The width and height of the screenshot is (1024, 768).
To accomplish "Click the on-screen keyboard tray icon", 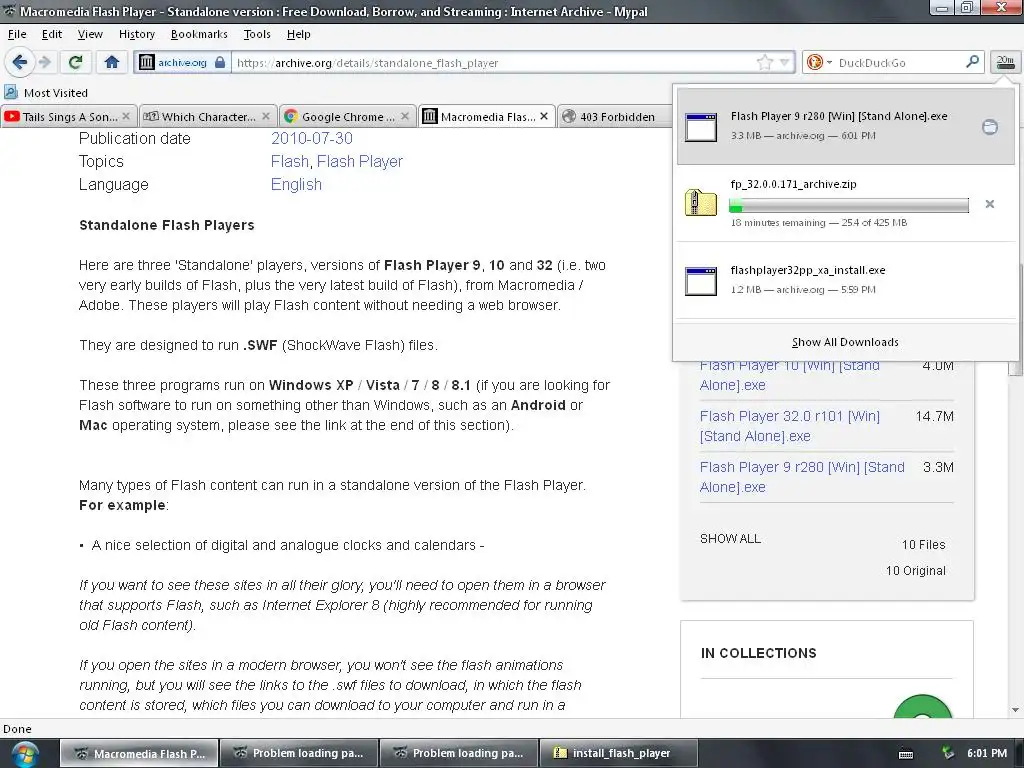I will point(906,754).
